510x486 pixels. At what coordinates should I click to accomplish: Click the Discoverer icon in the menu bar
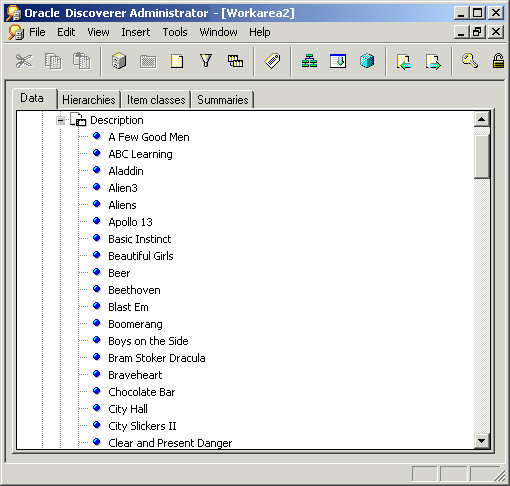[x=16, y=32]
